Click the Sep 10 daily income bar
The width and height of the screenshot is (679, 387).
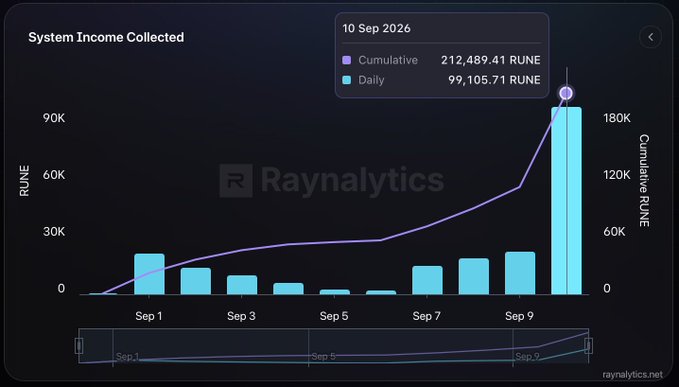point(566,201)
